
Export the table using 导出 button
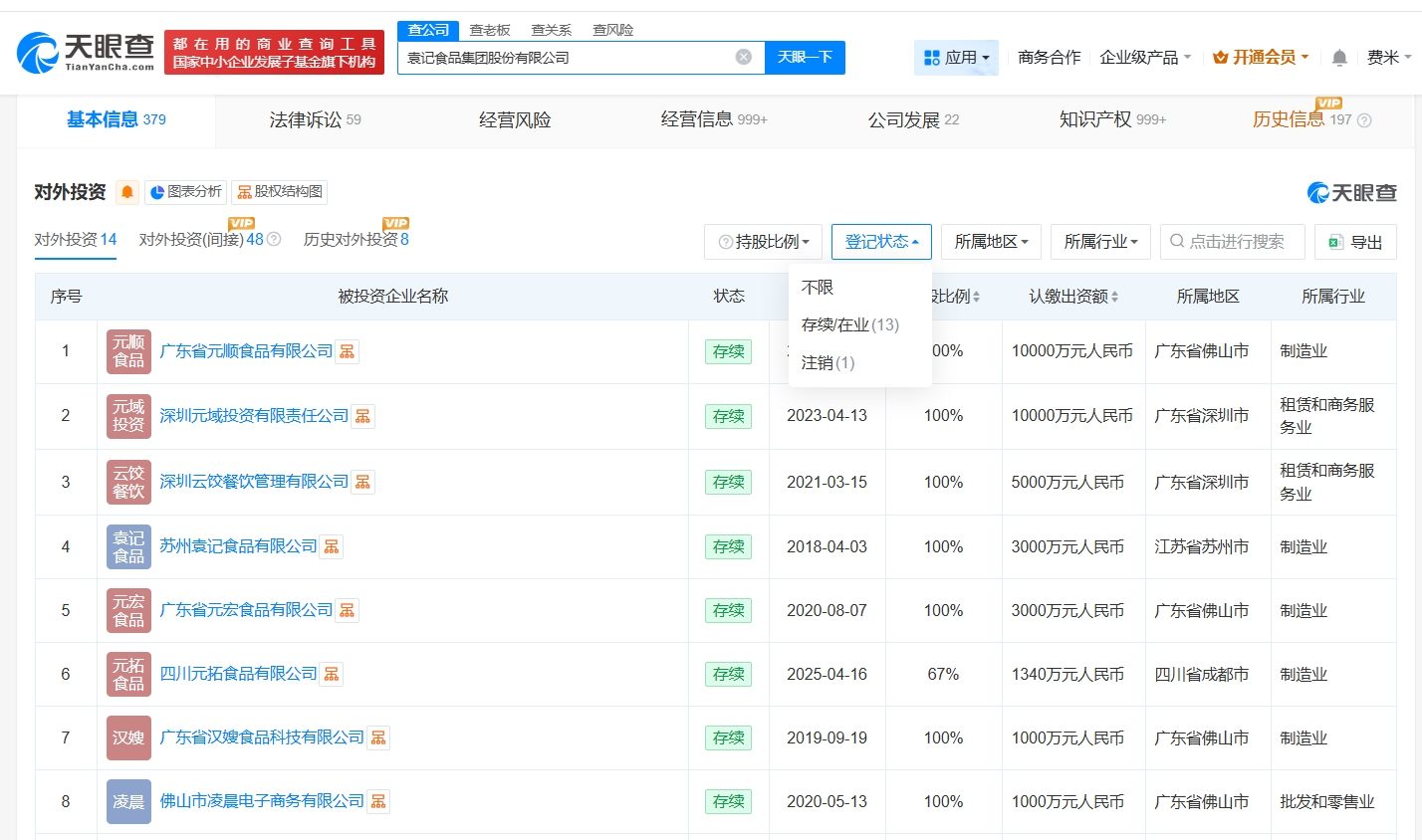click(x=1355, y=242)
